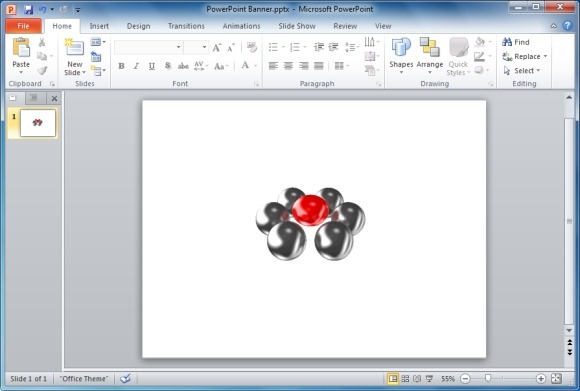Switch to the Design tab
Image resolution: width=580 pixels, height=391 pixels.
click(x=138, y=26)
